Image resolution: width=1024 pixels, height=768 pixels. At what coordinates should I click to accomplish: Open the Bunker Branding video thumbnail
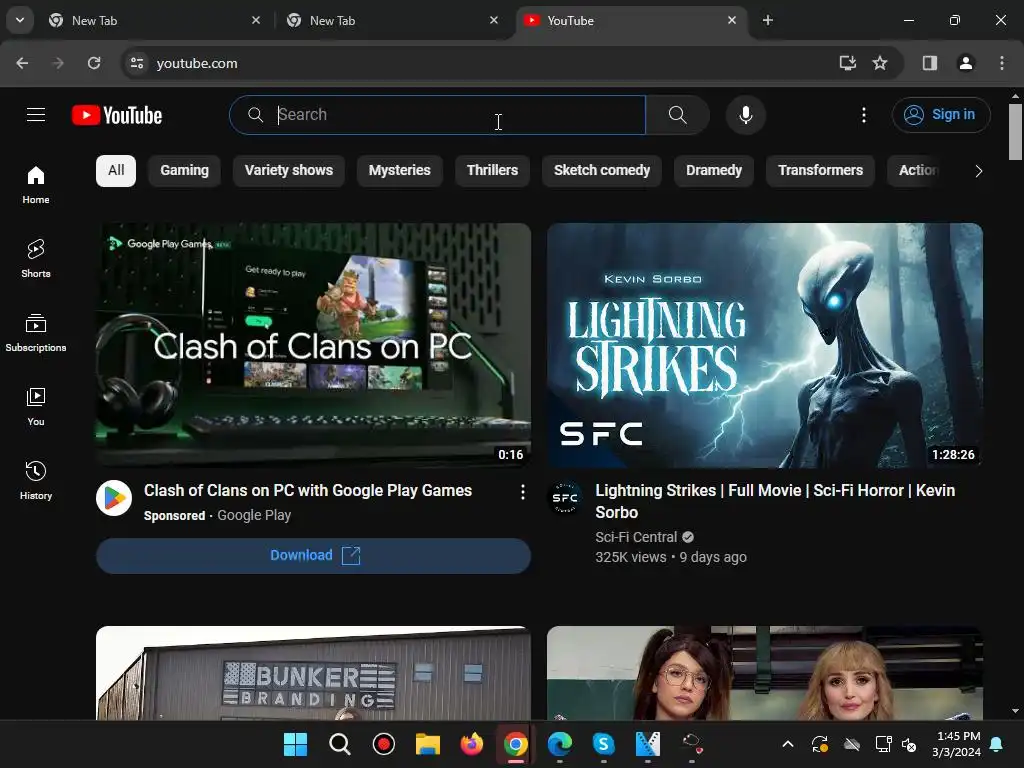click(313, 673)
